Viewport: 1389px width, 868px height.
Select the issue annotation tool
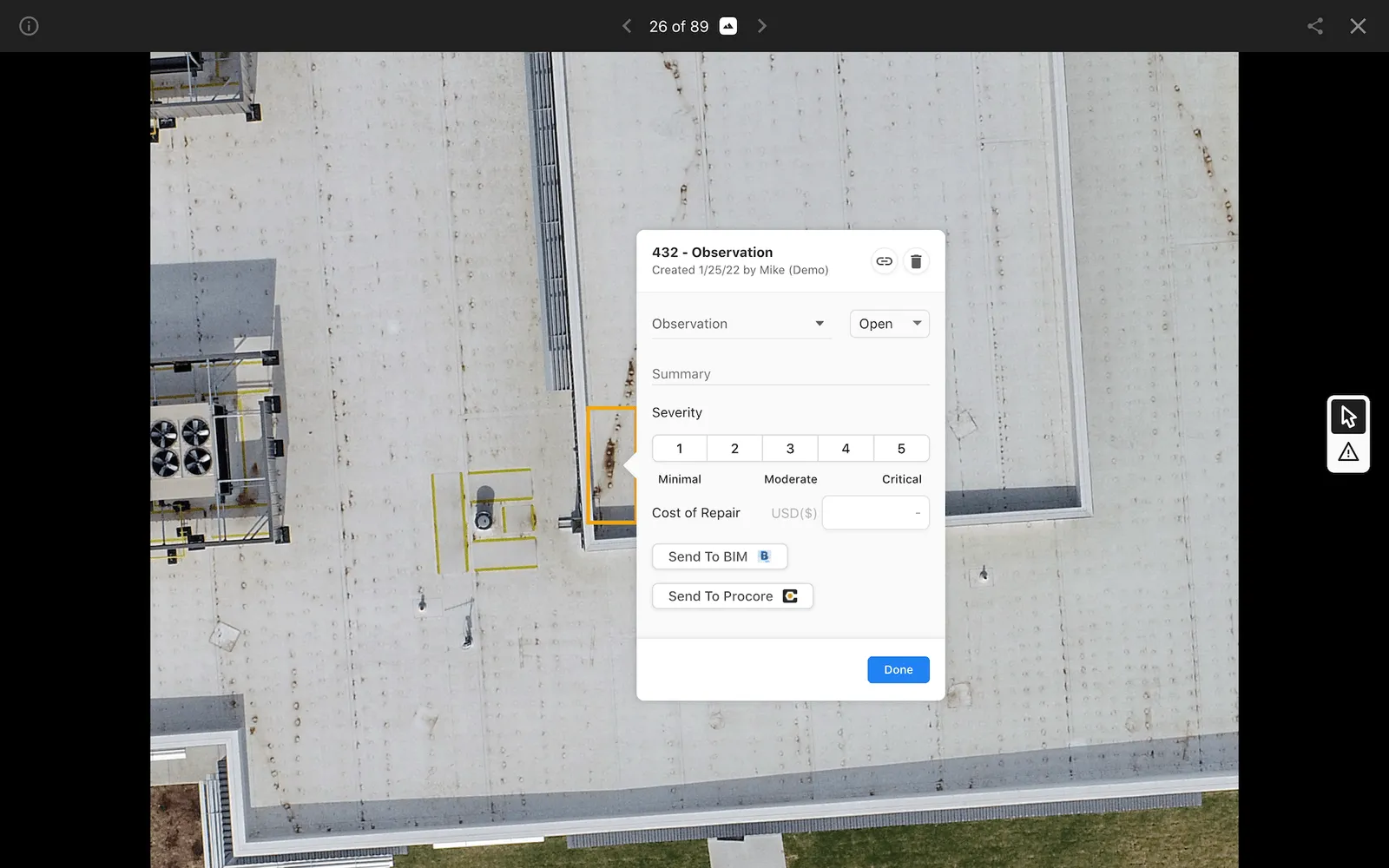click(1348, 452)
